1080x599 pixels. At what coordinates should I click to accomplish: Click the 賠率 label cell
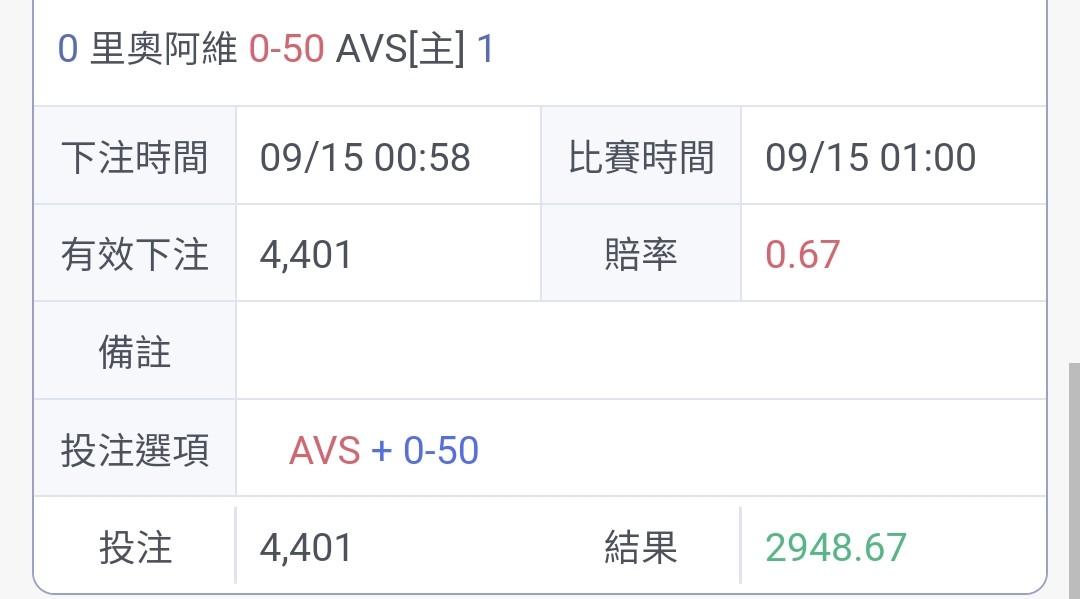[641, 253]
